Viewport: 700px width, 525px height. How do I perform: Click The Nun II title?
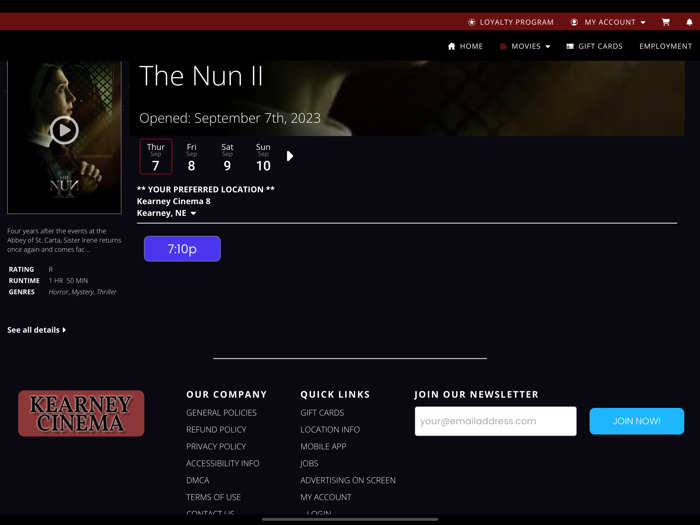[201, 75]
